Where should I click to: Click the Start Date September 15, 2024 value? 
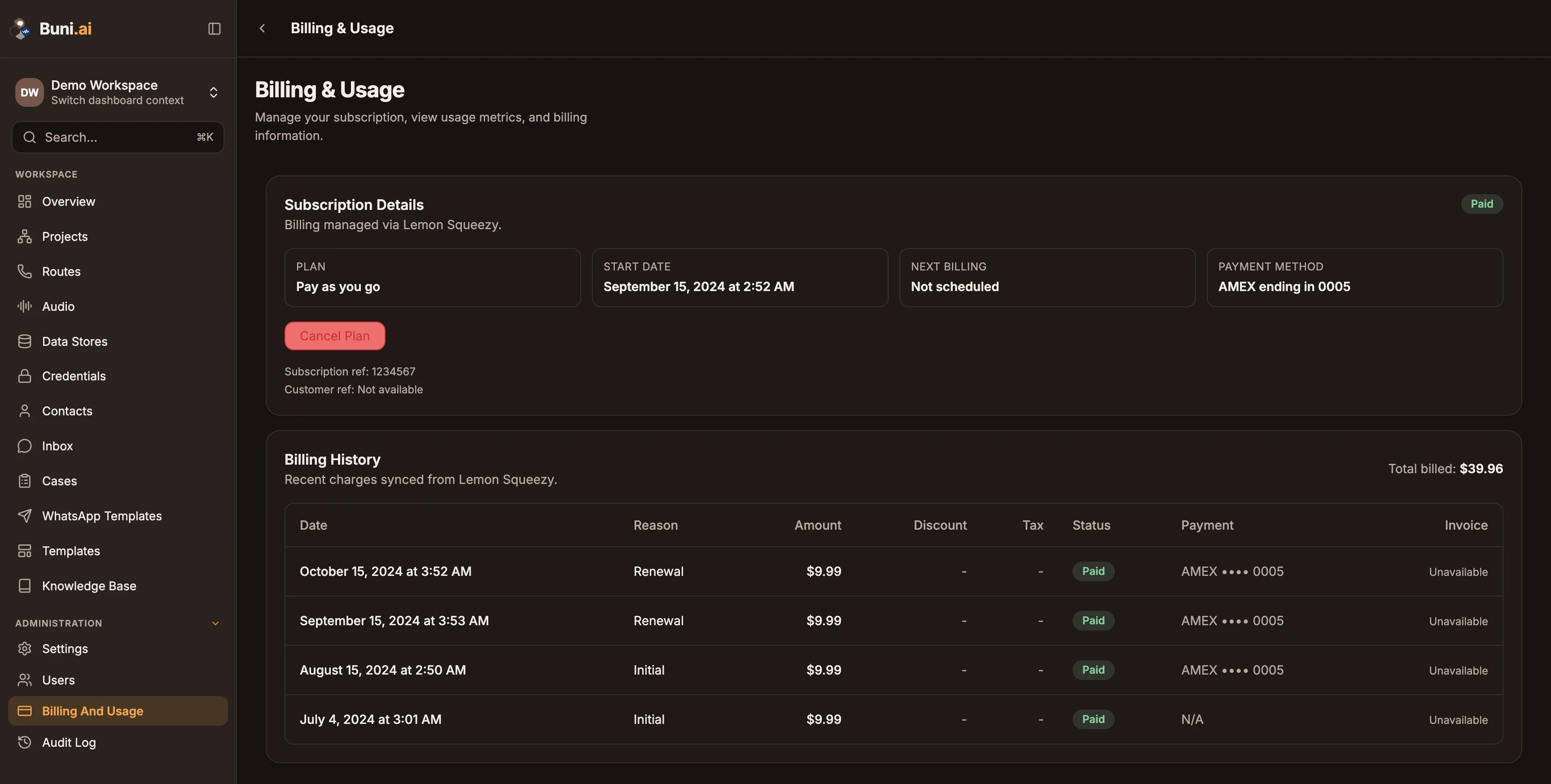click(698, 287)
